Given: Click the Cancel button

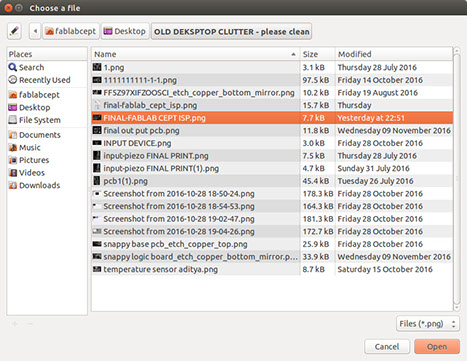Looking at the screenshot, I should (387, 347).
